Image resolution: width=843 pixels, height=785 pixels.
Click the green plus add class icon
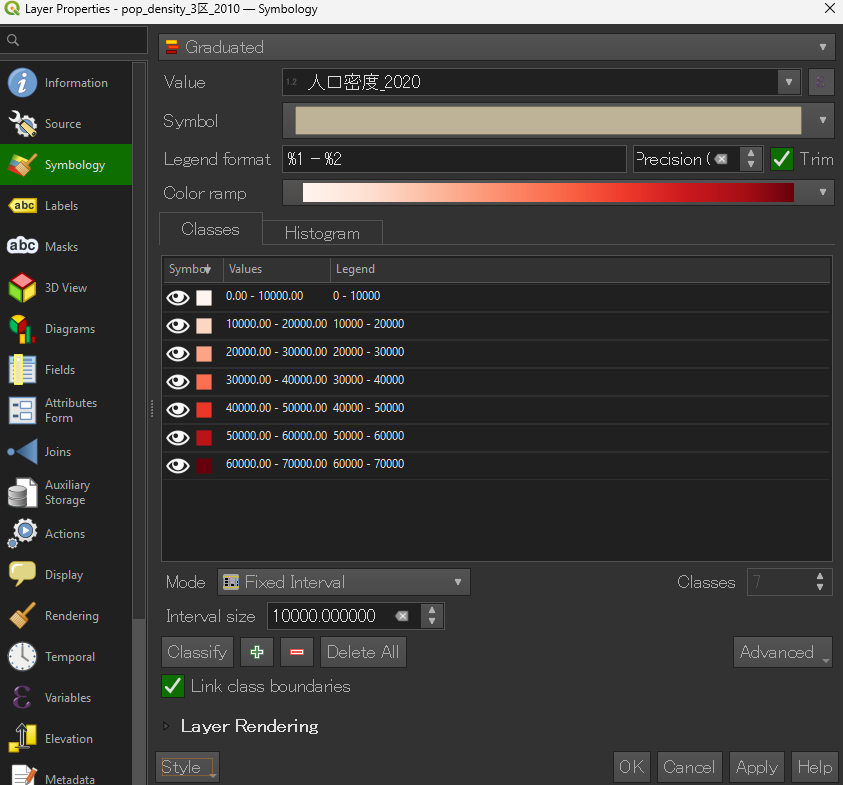click(x=257, y=652)
